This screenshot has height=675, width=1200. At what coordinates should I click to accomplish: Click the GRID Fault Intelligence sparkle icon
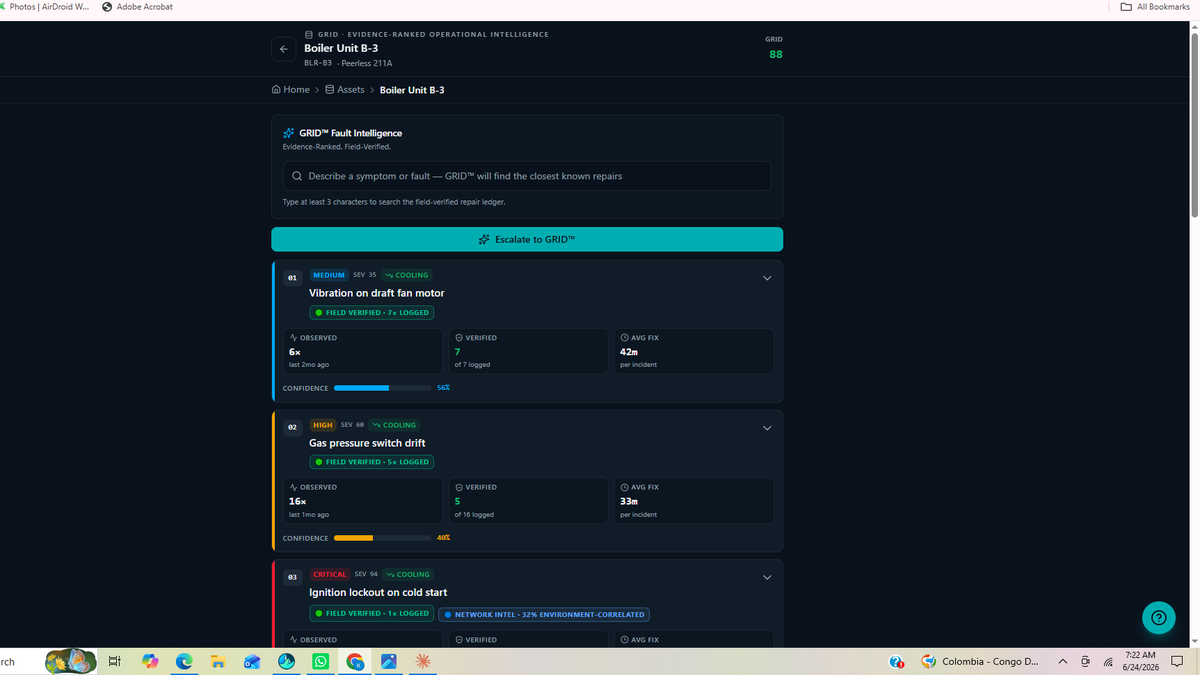289,133
